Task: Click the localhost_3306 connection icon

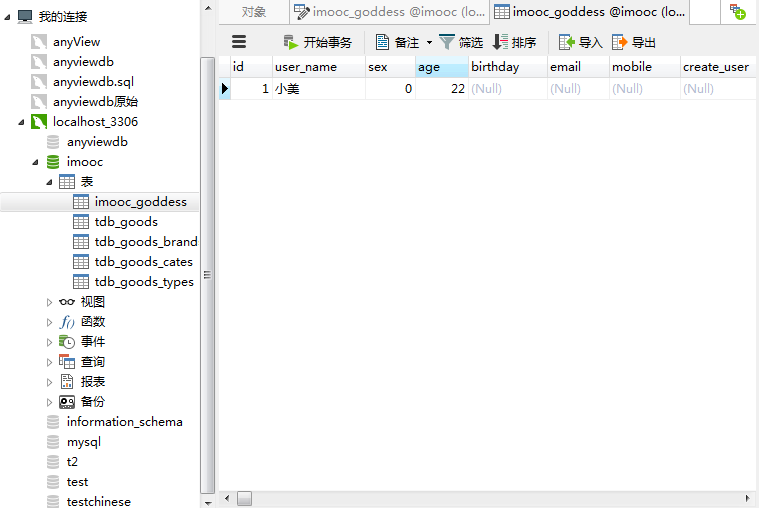Action: pyautogui.click(x=39, y=122)
